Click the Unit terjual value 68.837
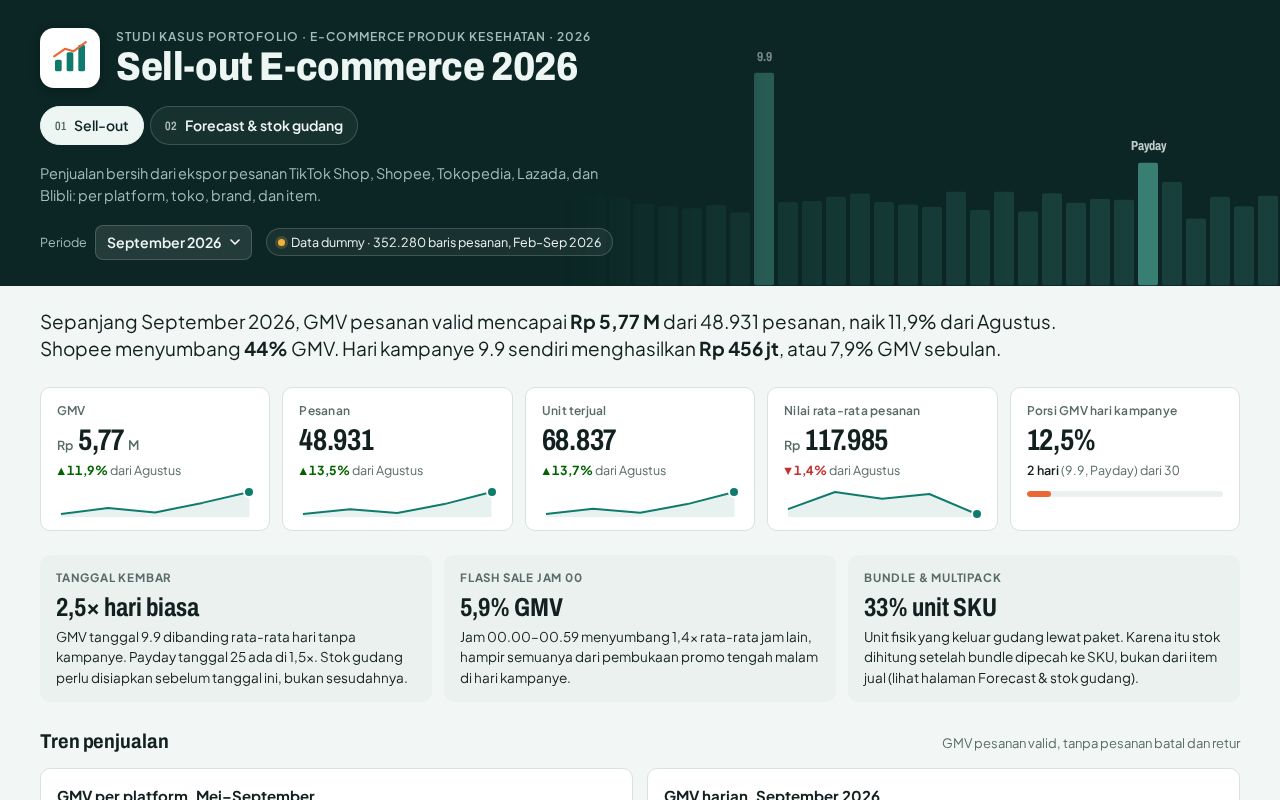 (x=579, y=441)
